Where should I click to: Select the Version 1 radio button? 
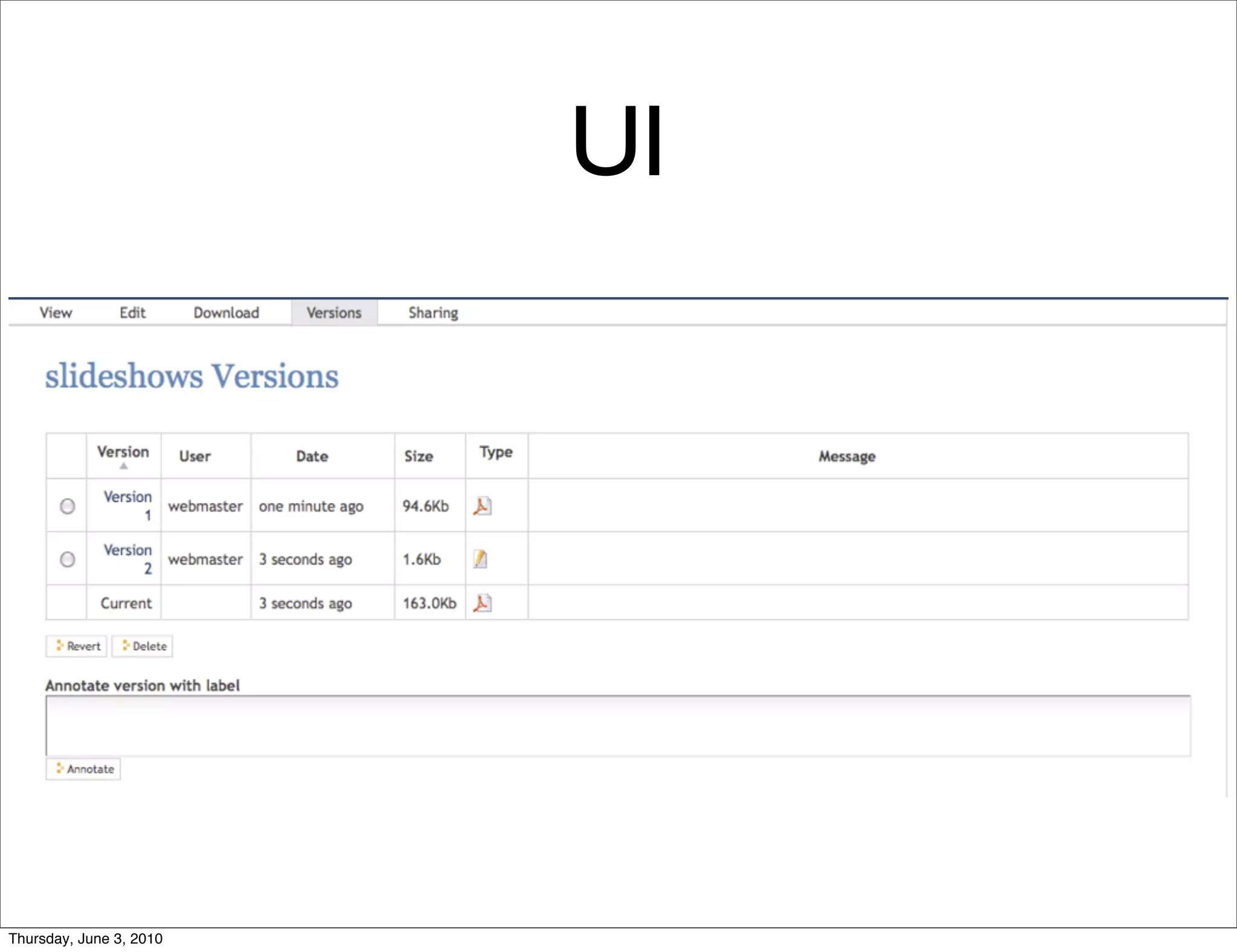[x=68, y=506]
